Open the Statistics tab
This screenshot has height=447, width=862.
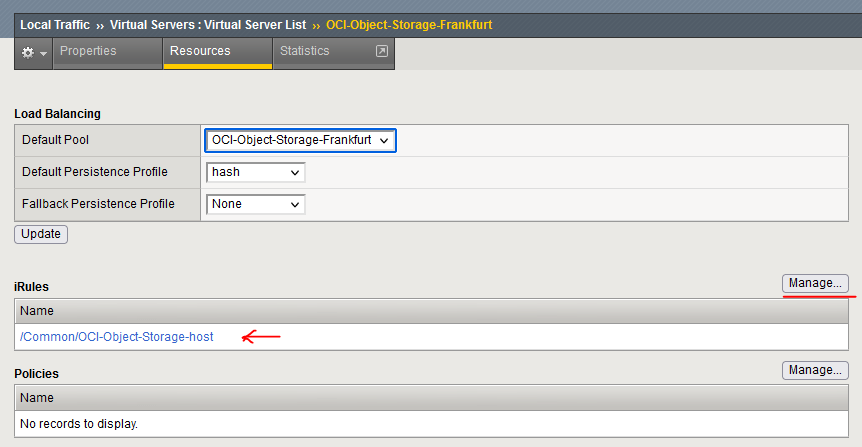304,51
